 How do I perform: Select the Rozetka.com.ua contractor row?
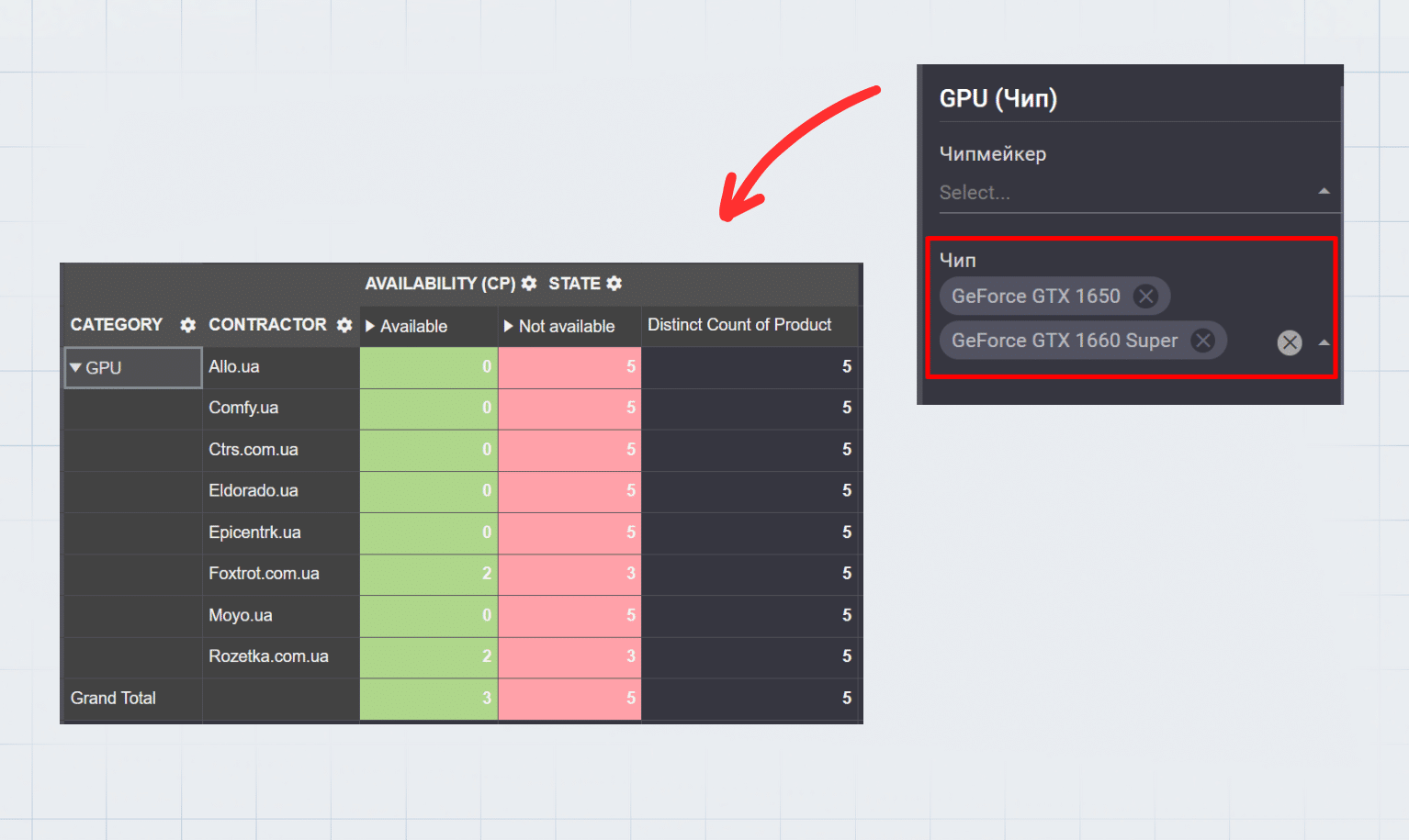[x=268, y=656]
